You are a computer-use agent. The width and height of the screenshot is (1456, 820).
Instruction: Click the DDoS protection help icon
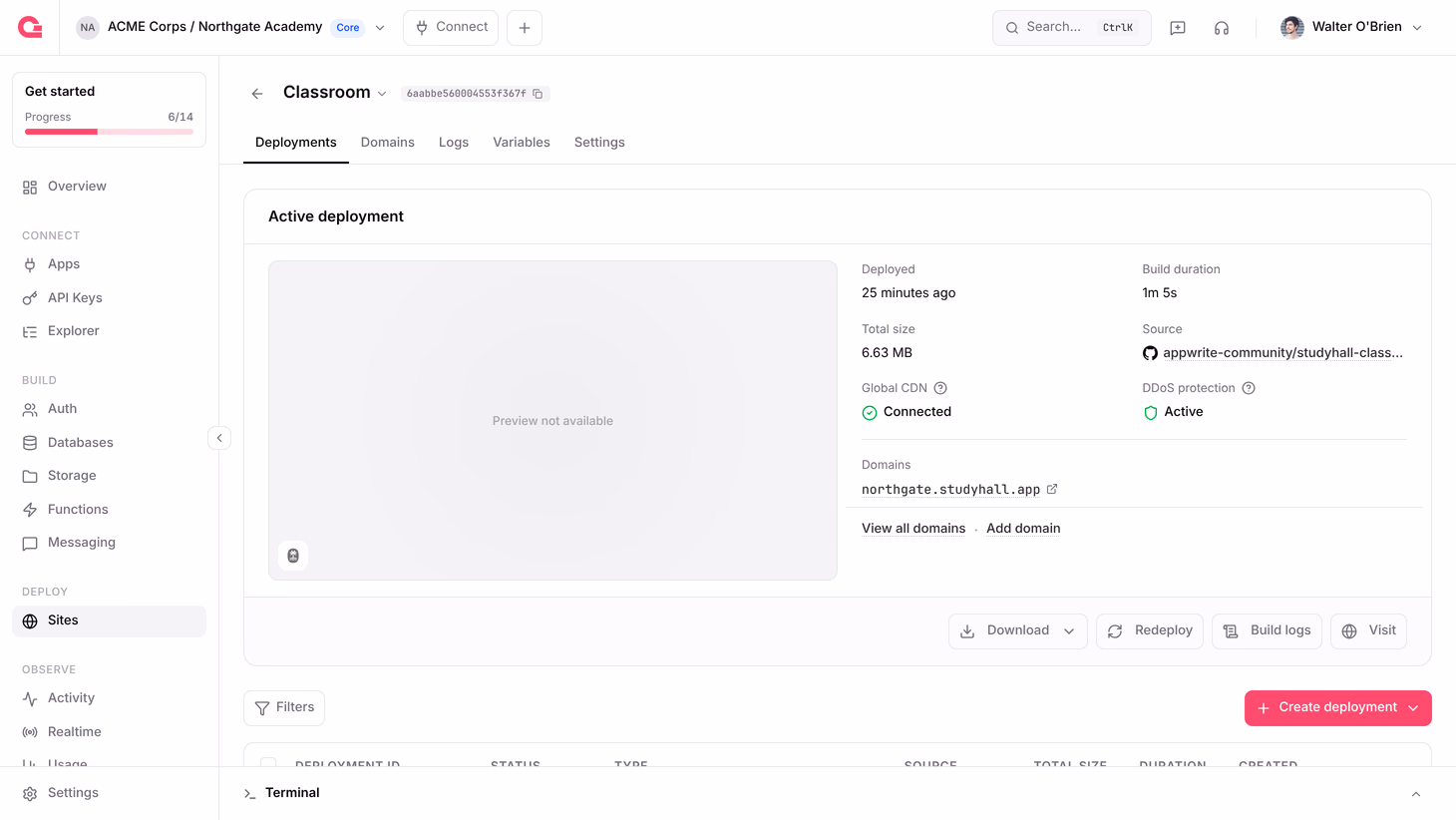pyautogui.click(x=1249, y=388)
